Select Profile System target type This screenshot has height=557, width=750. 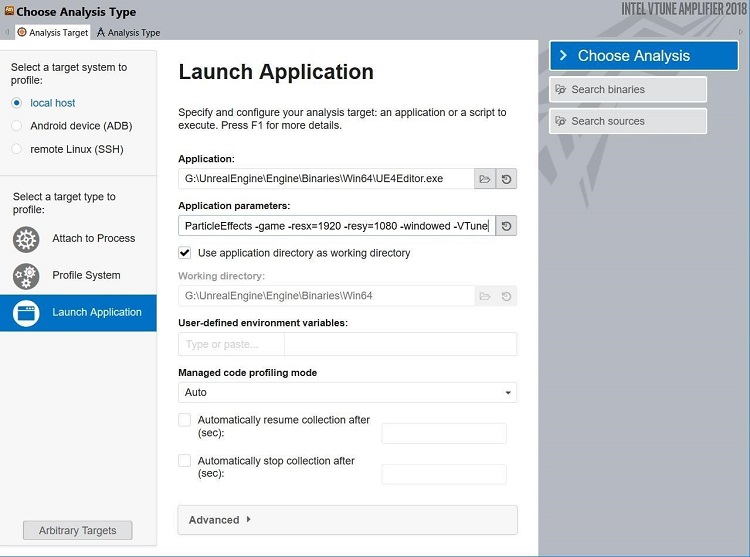pyautogui.click(x=78, y=276)
